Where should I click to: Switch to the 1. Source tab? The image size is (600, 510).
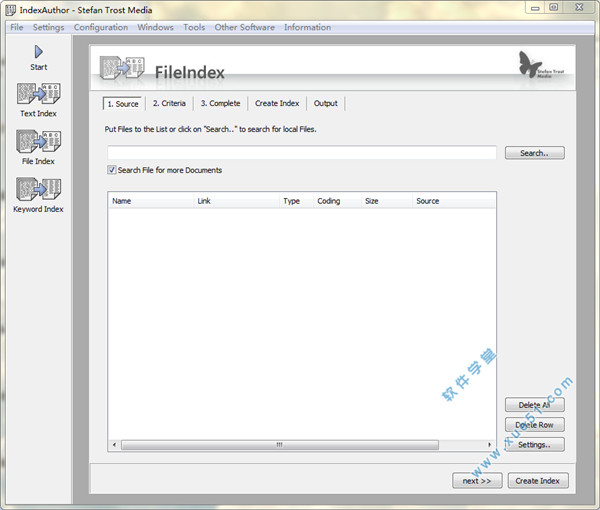click(123, 104)
